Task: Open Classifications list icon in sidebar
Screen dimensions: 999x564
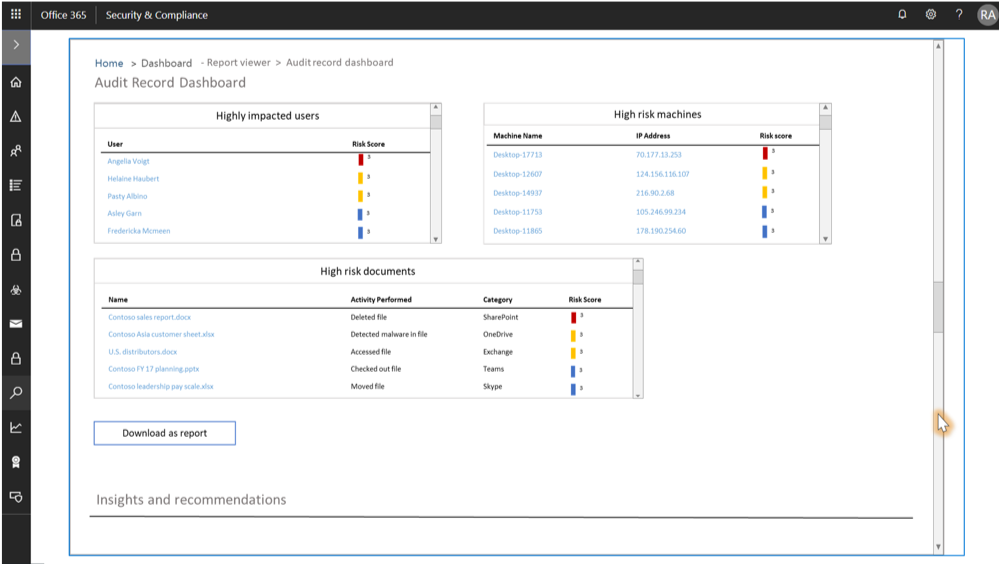Action: click(x=16, y=185)
